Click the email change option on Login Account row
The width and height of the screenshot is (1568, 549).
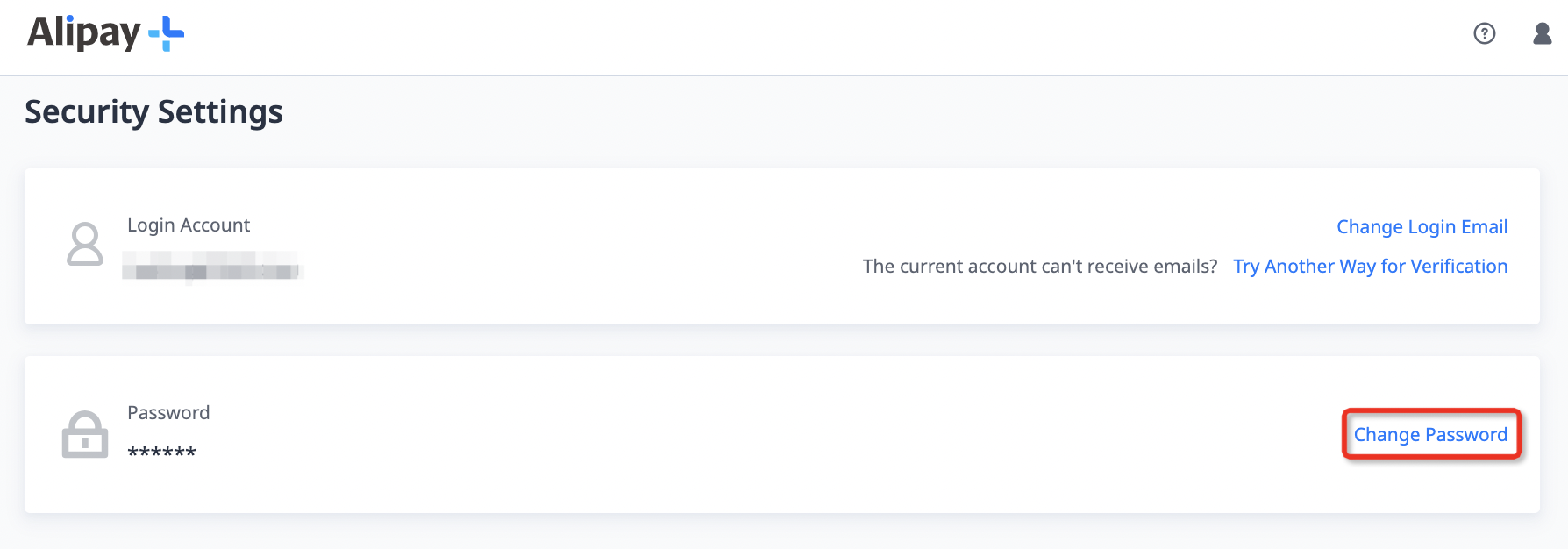(x=1421, y=226)
